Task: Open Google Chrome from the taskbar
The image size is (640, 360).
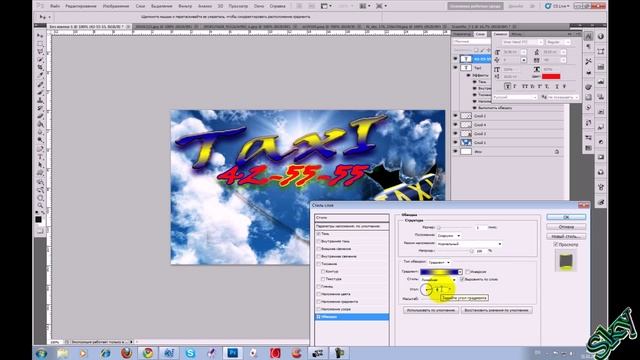Action: (x=148, y=353)
